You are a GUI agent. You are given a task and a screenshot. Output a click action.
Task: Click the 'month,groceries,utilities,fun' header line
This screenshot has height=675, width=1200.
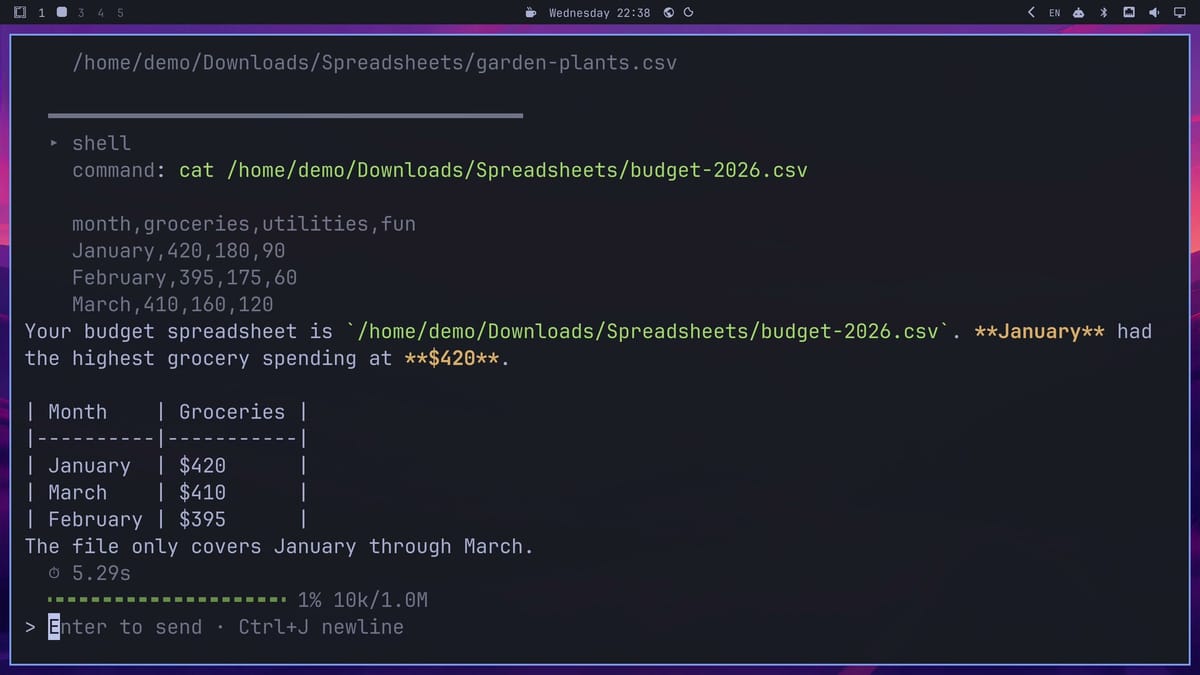tap(243, 224)
